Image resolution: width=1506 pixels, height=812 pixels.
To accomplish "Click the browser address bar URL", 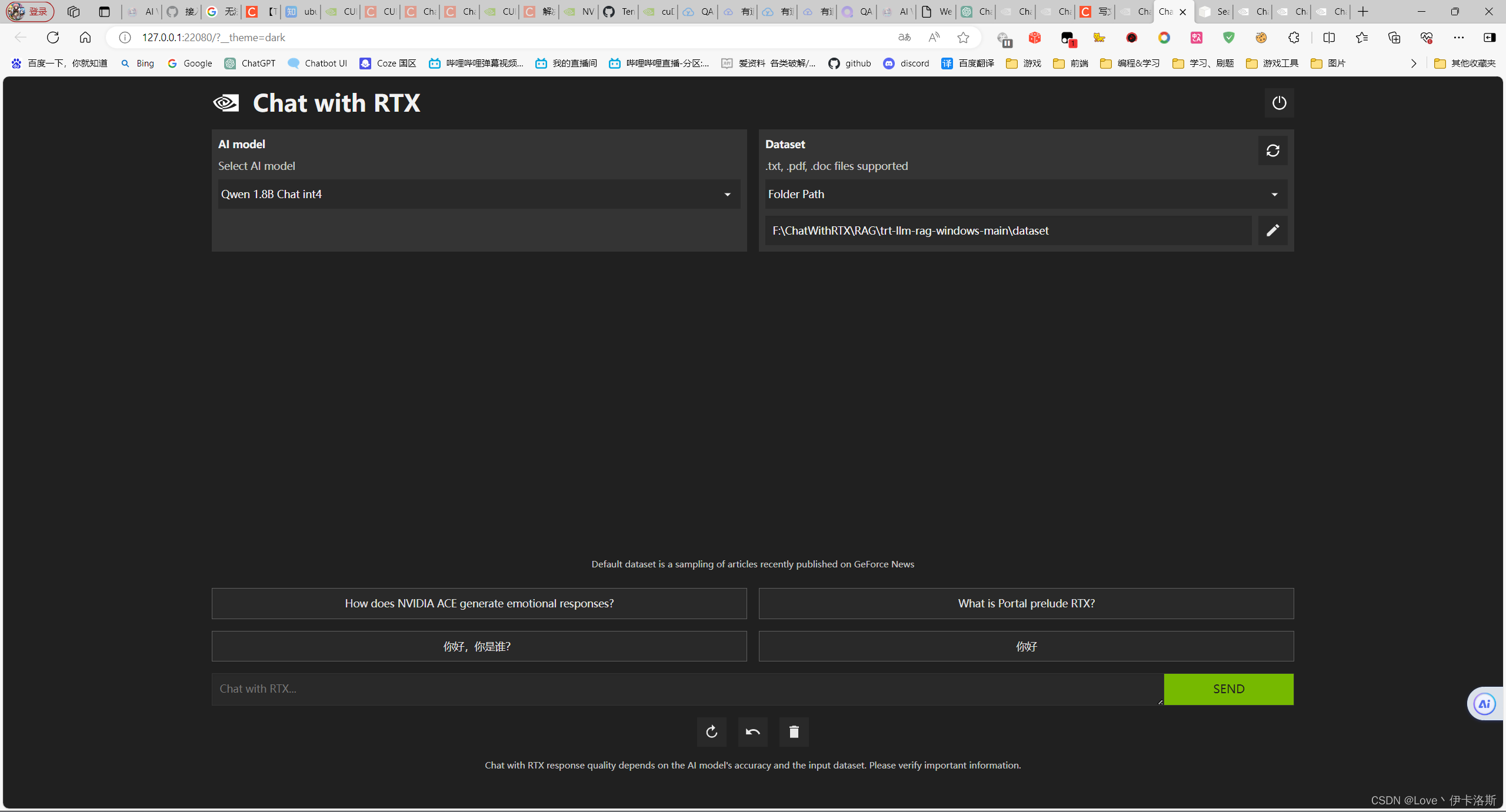I will click(x=214, y=38).
